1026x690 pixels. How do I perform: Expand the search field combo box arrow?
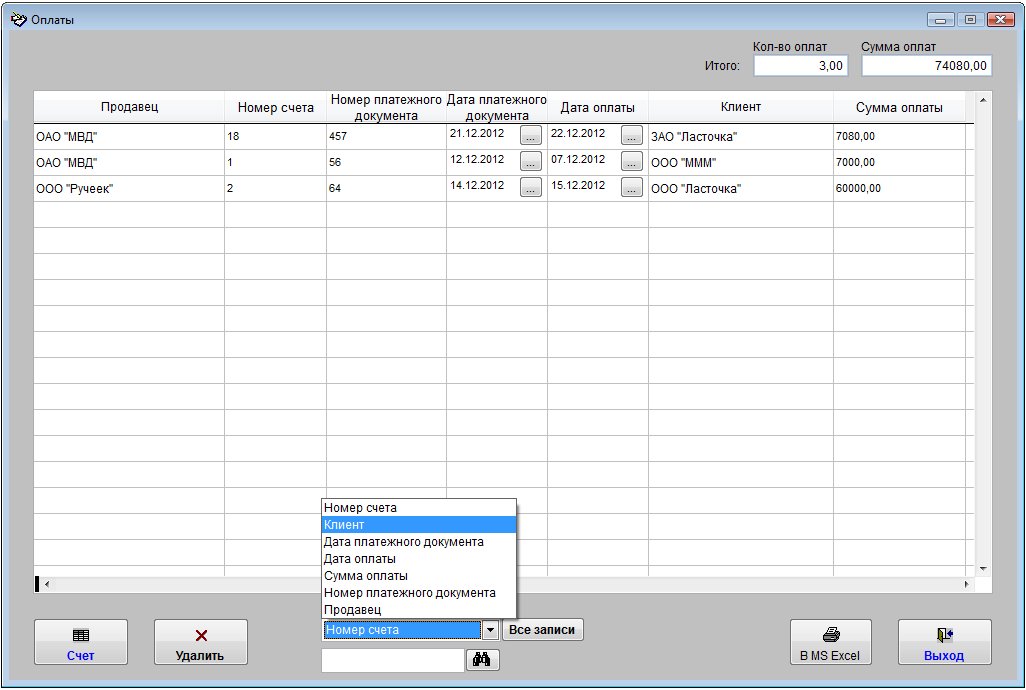[x=490, y=630]
